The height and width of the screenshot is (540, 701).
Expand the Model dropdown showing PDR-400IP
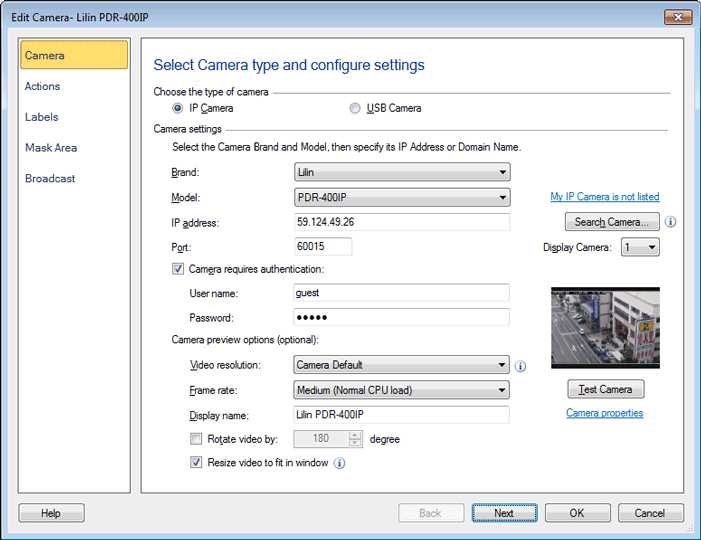pos(402,198)
